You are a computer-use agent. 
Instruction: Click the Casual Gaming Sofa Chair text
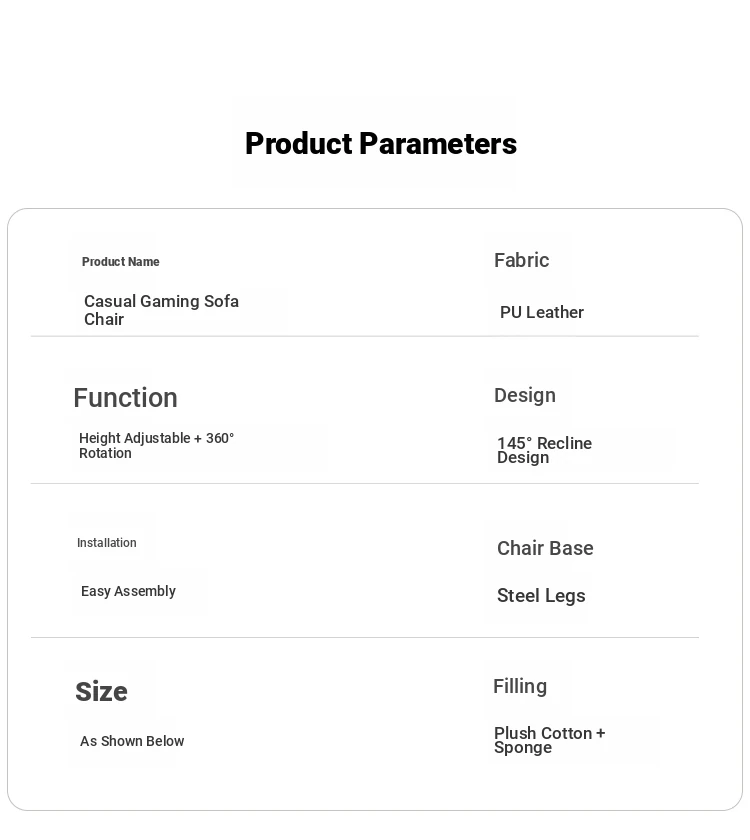[161, 310]
